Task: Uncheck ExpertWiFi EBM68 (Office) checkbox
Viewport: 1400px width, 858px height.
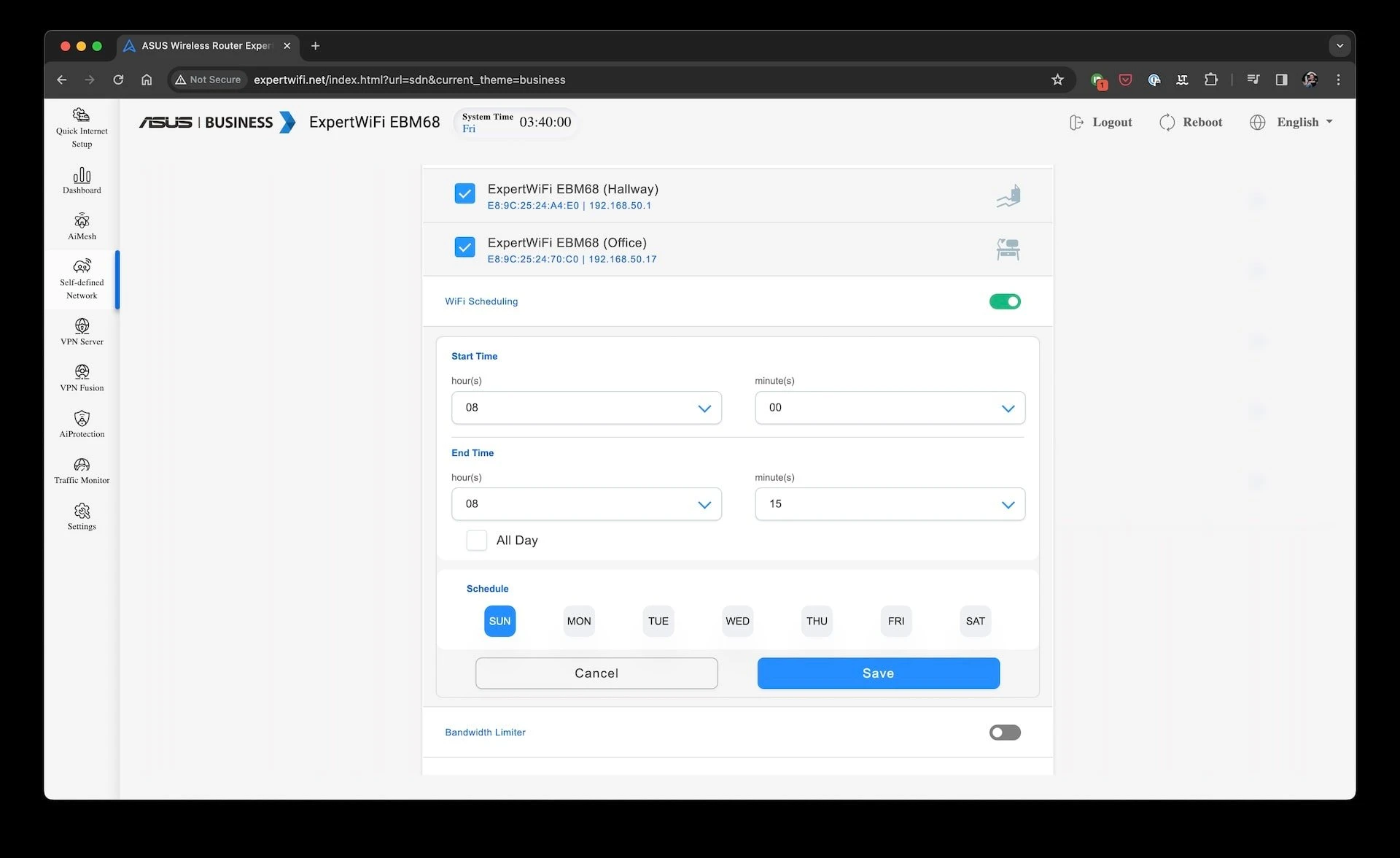Action: click(x=464, y=247)
